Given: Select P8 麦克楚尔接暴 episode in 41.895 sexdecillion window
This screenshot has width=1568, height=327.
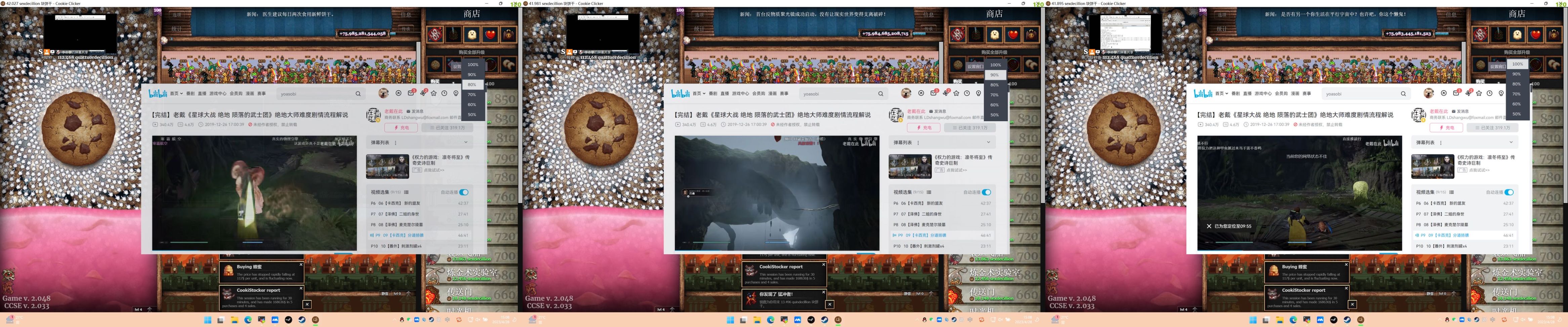Looking at the screenshot, I should pyautogui.click(x=1464, y=225).
